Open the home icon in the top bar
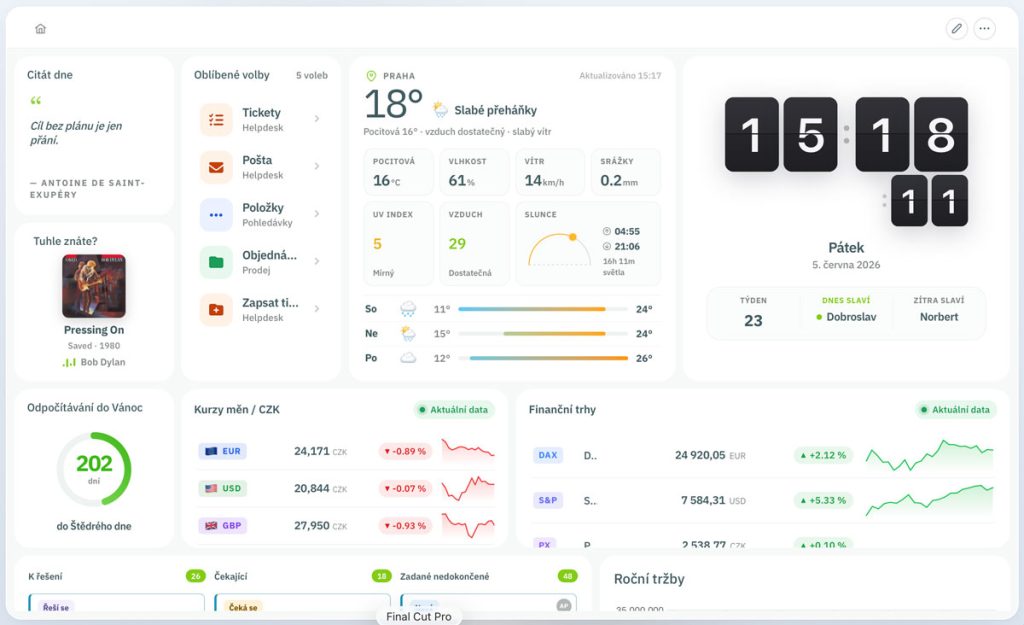The image size is (1024, 625). pyautogui.click(x=40, y=29)
